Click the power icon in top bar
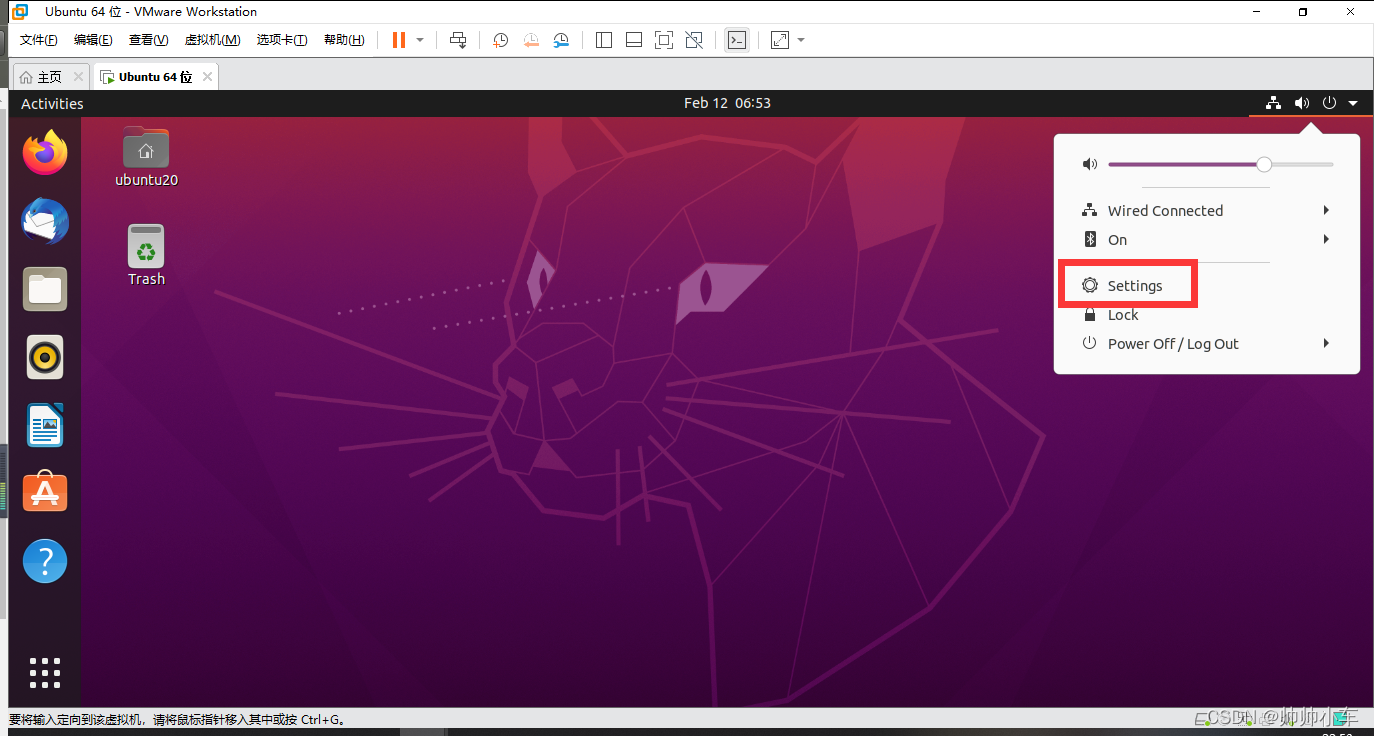 tap(1329, 103)
